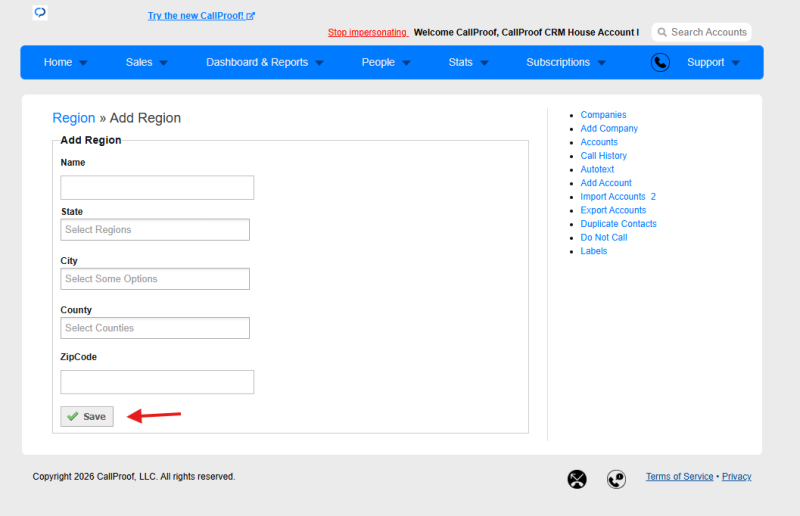Open the Accounts sidebar link
Viewport: 800px width, 516px height.
pyautogui.click(x=599, y=142)
